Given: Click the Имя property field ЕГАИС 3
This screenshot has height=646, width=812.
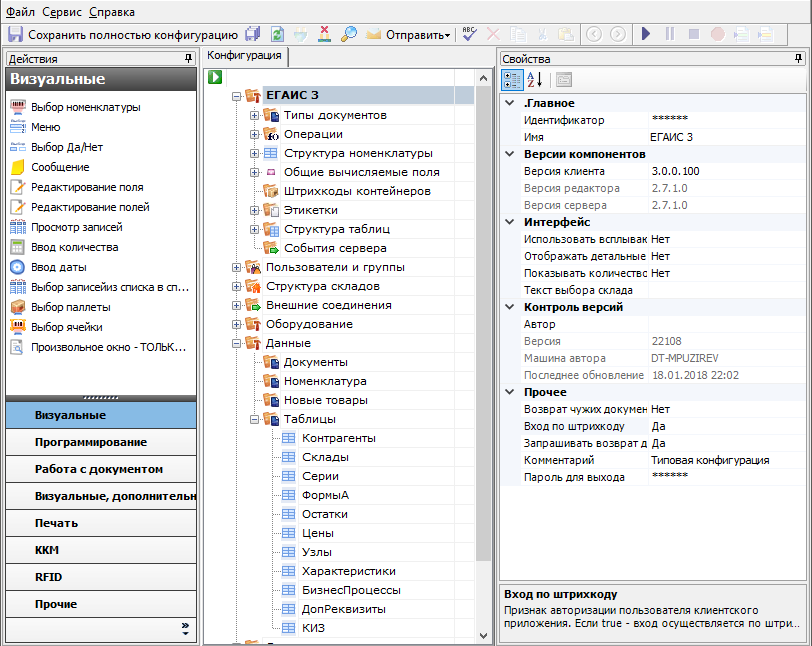Looking at the screenshot, I should point(727,137).
